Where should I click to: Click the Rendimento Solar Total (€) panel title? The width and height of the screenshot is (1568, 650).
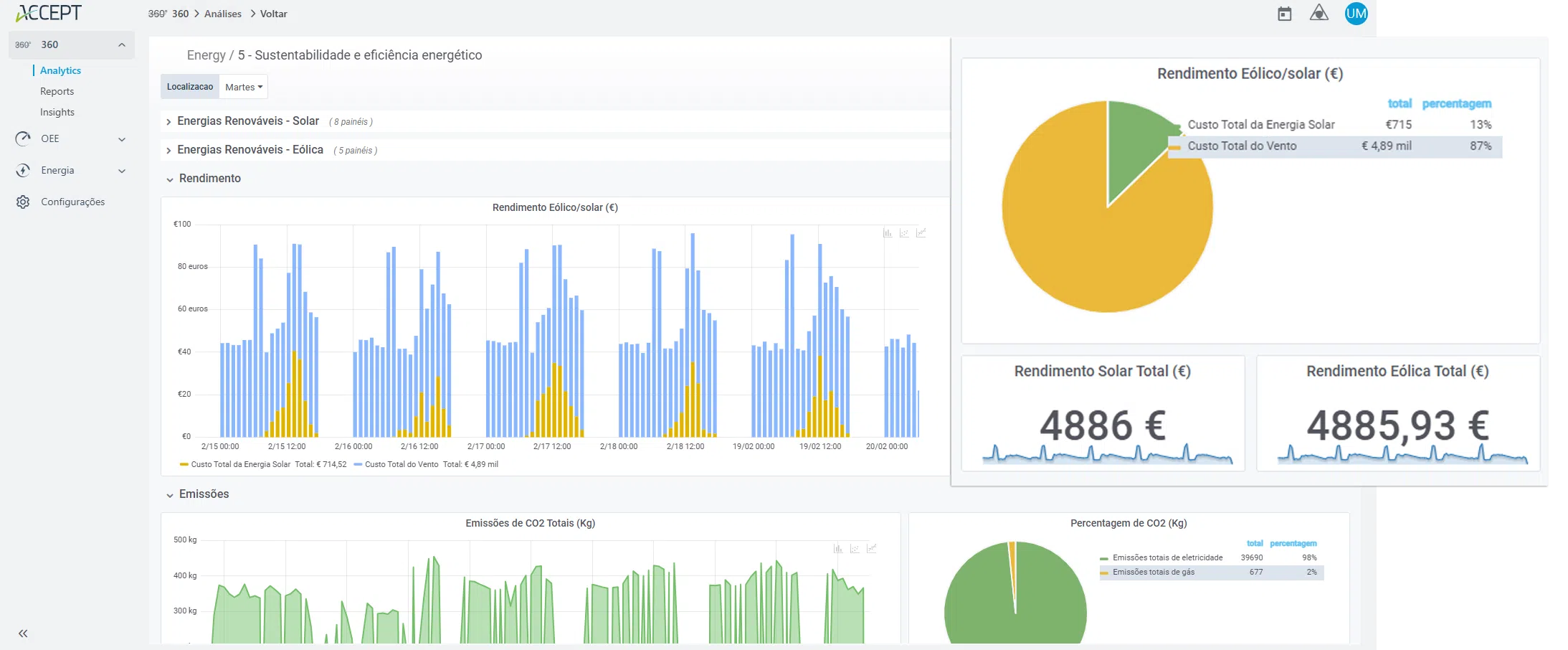point(1103,371)
